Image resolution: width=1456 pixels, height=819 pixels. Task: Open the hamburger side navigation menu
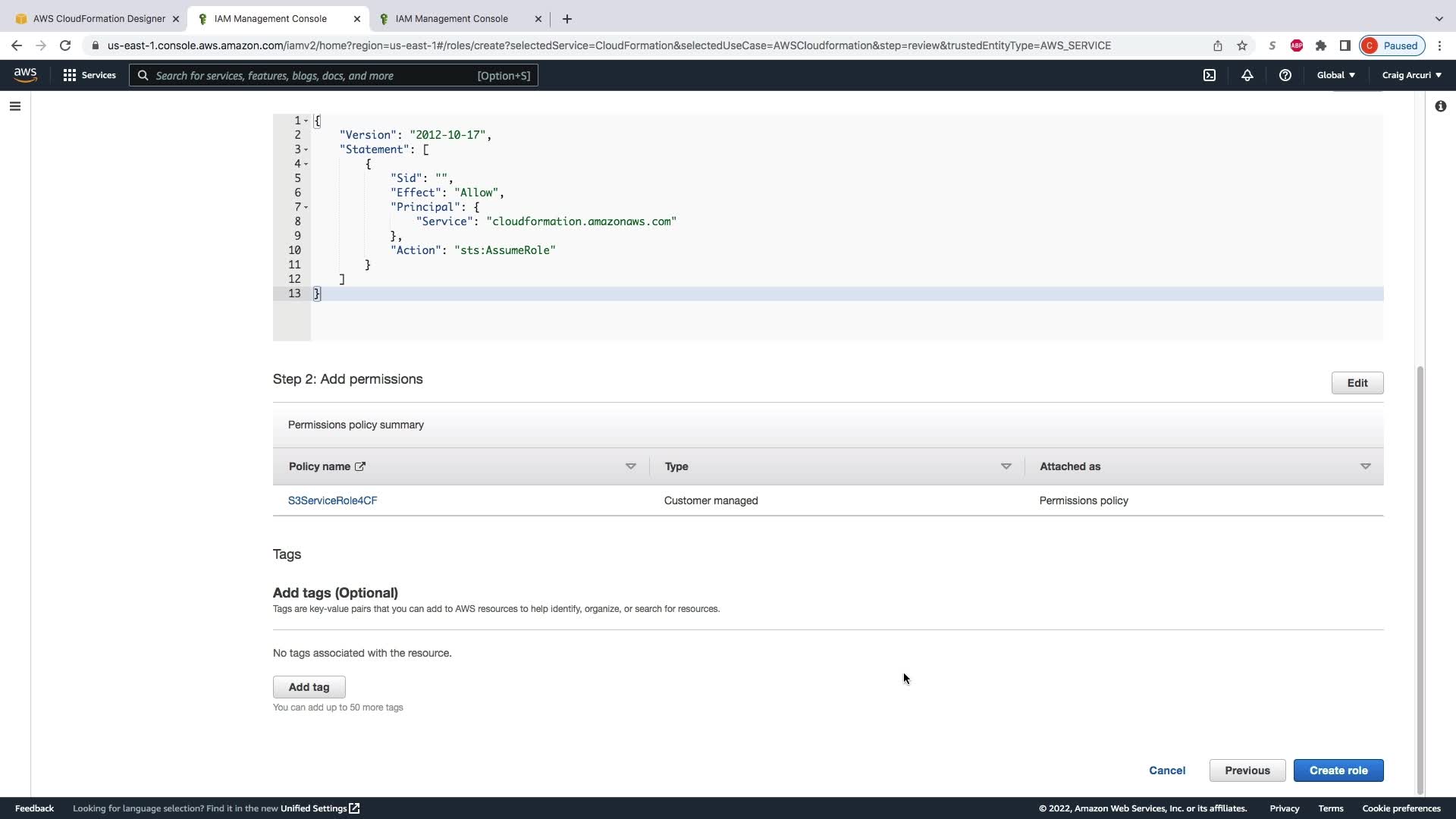tap(15, 106)
